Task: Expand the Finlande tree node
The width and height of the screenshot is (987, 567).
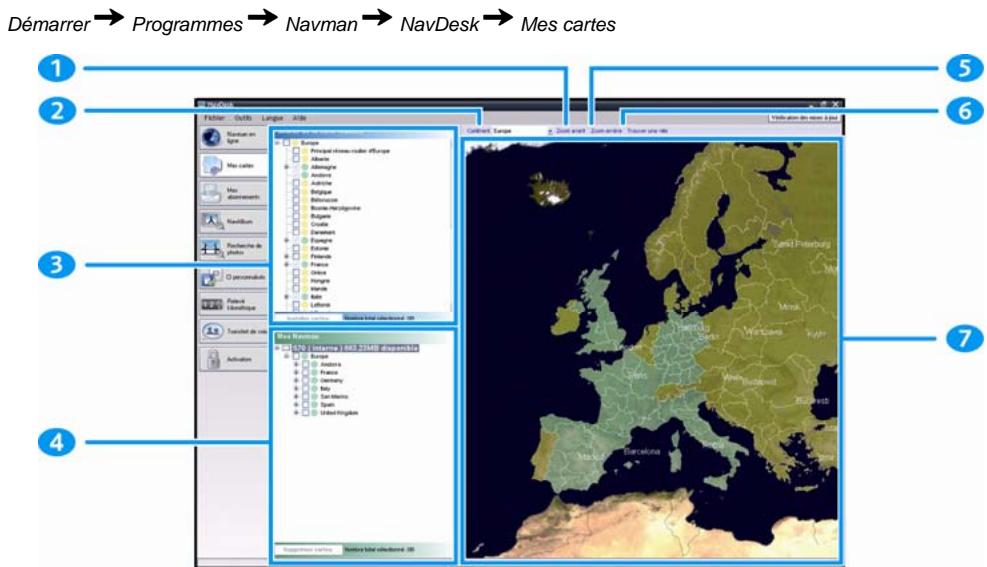Action: pyautogui.click(x=286, y=257)
